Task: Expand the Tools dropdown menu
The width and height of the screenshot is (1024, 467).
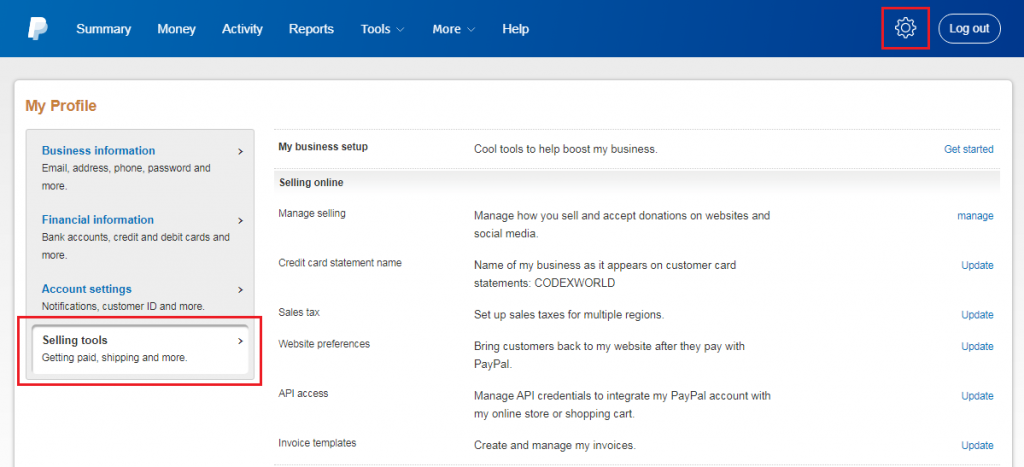Action: (382, 29)
